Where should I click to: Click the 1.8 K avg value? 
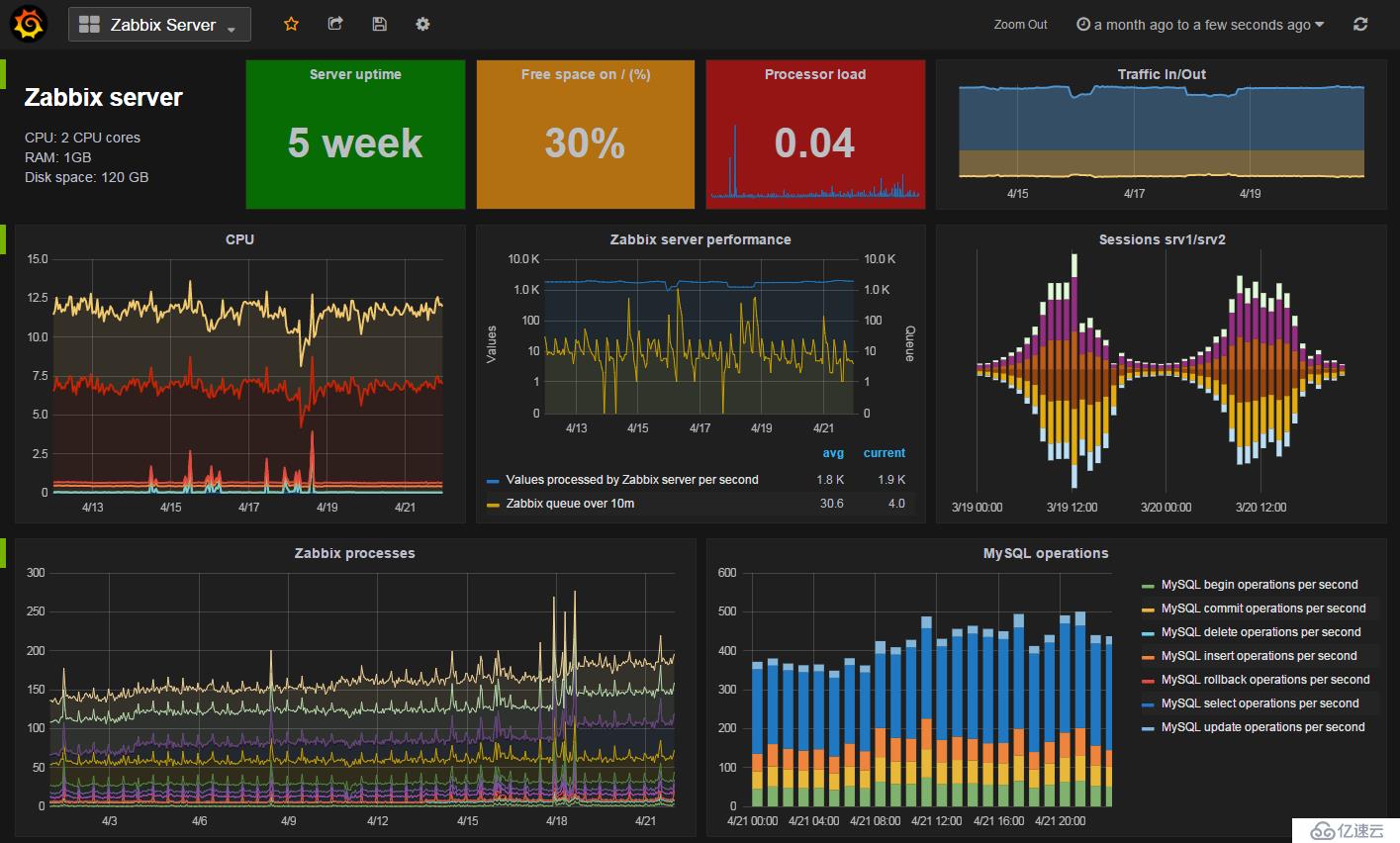pyautogui.click(x=830, y=480)
